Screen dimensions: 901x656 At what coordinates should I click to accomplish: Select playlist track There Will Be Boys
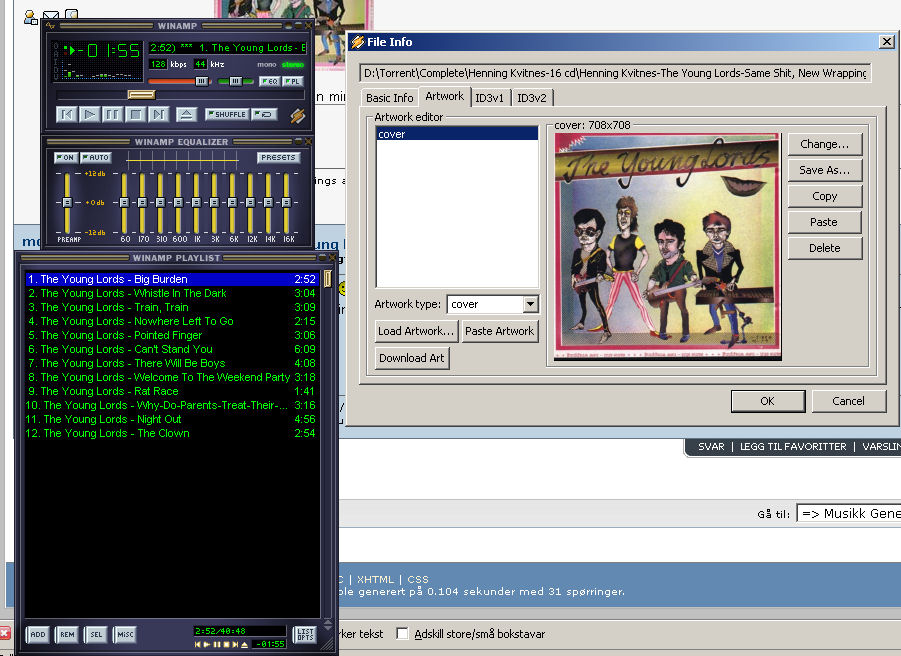tap(172, 363)
